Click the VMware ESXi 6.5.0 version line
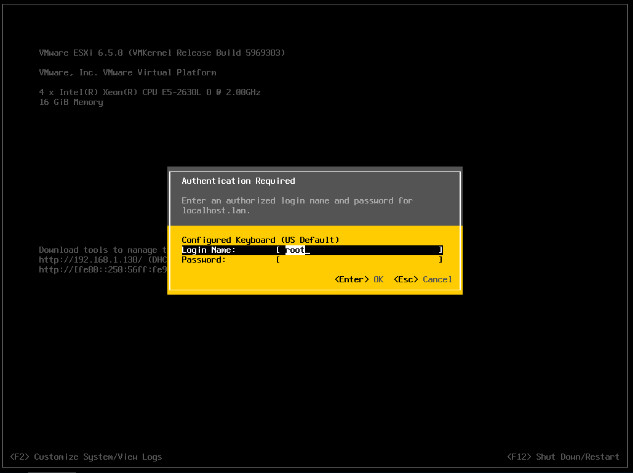633x473 pixels. coord(162,53)
